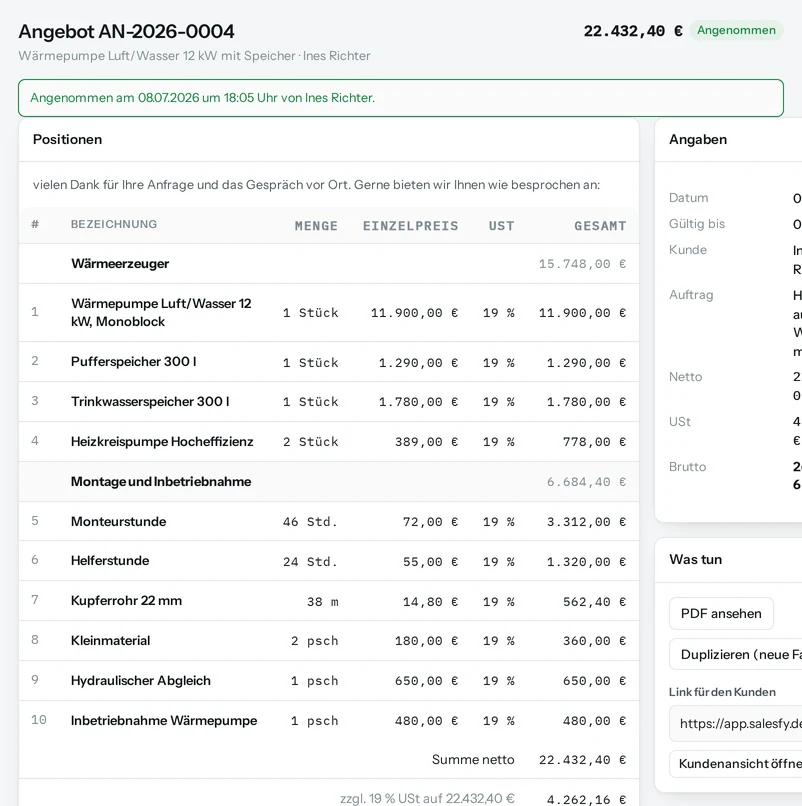Image resolution: width=802 pixels, height=806 pixels.
Task: Click the zzgl. 19 % USt label
Action: [427, 798]
